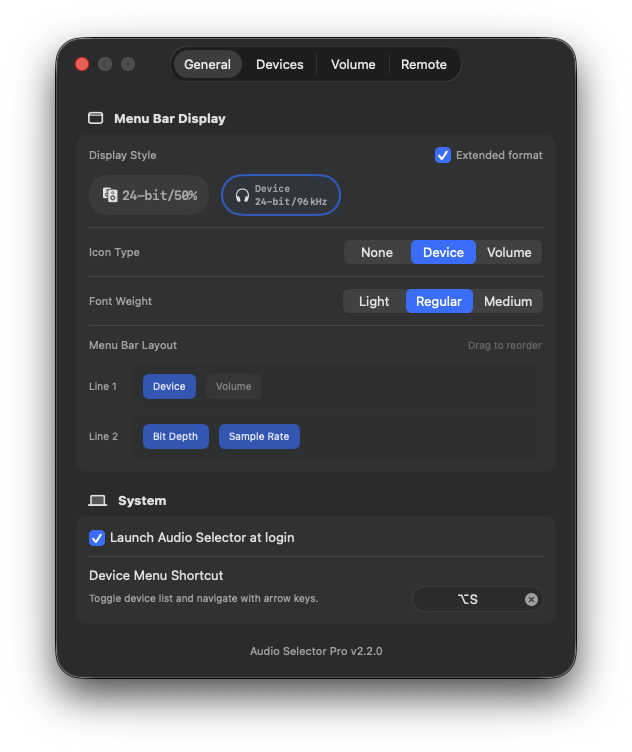This screenshot has height=752, width=632.
Task: Choose Medium font weight
Action: [x=508, y=301]
